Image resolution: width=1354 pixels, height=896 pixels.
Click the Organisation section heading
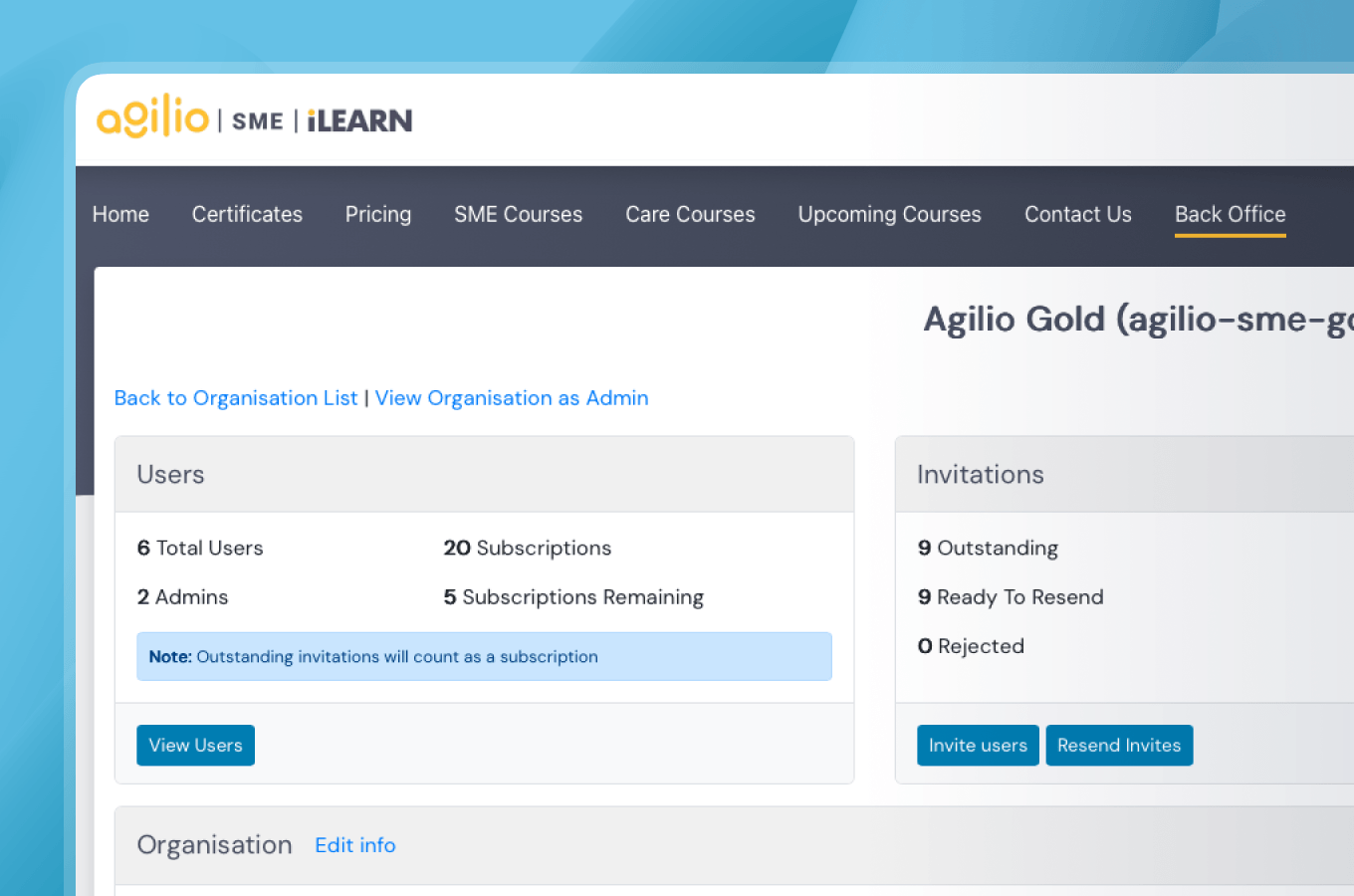[x=214, y=845]
